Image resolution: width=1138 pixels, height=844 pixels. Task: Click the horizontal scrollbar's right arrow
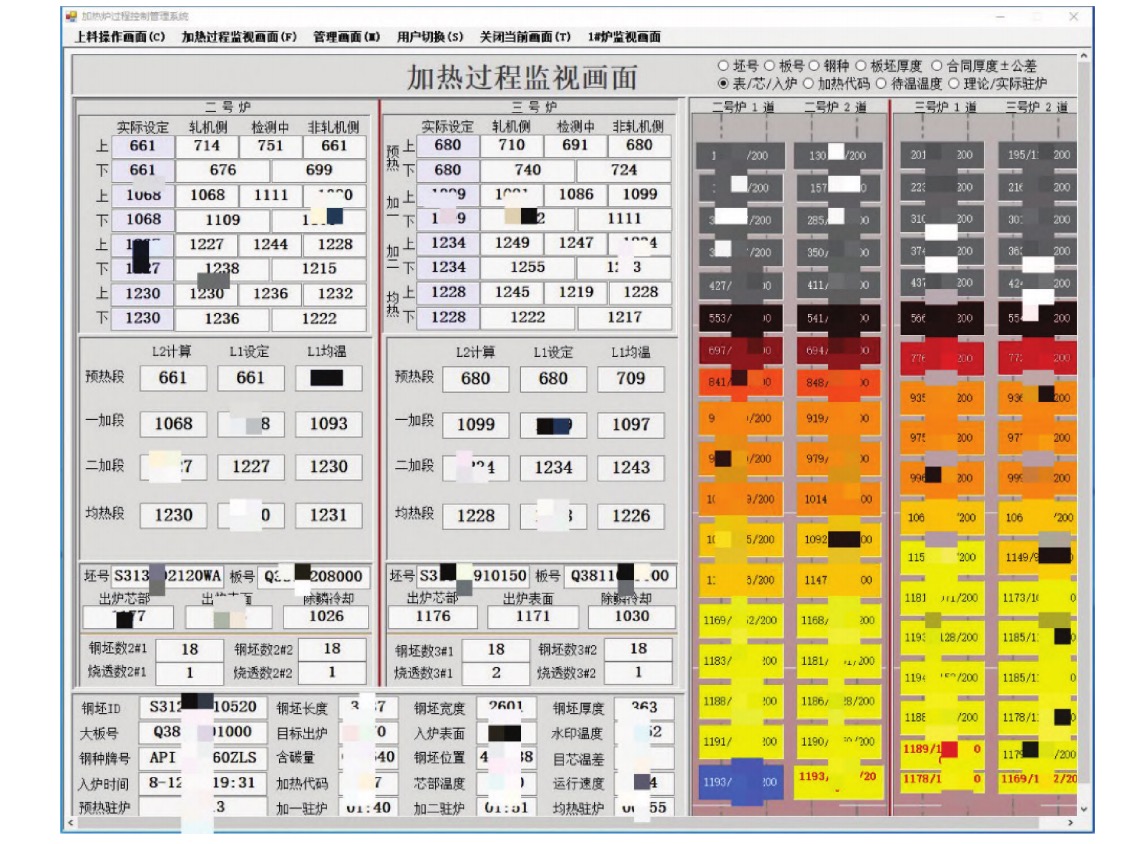point(1070,822)
